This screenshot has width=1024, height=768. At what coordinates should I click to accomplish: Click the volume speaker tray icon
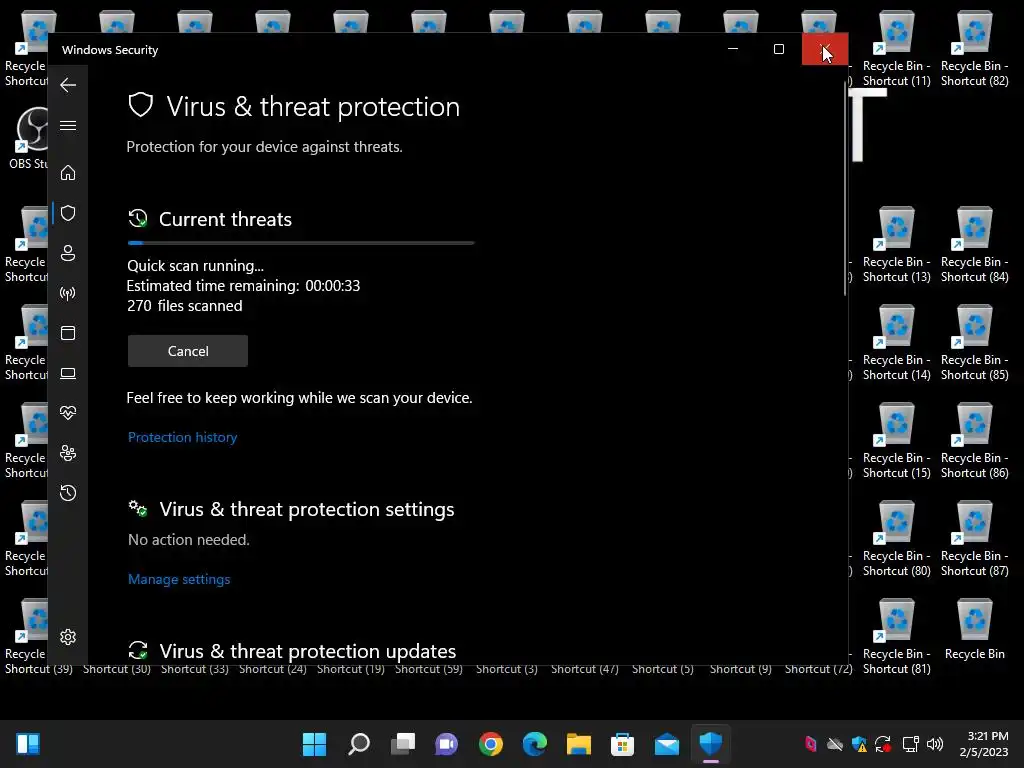tap(935, 744)
